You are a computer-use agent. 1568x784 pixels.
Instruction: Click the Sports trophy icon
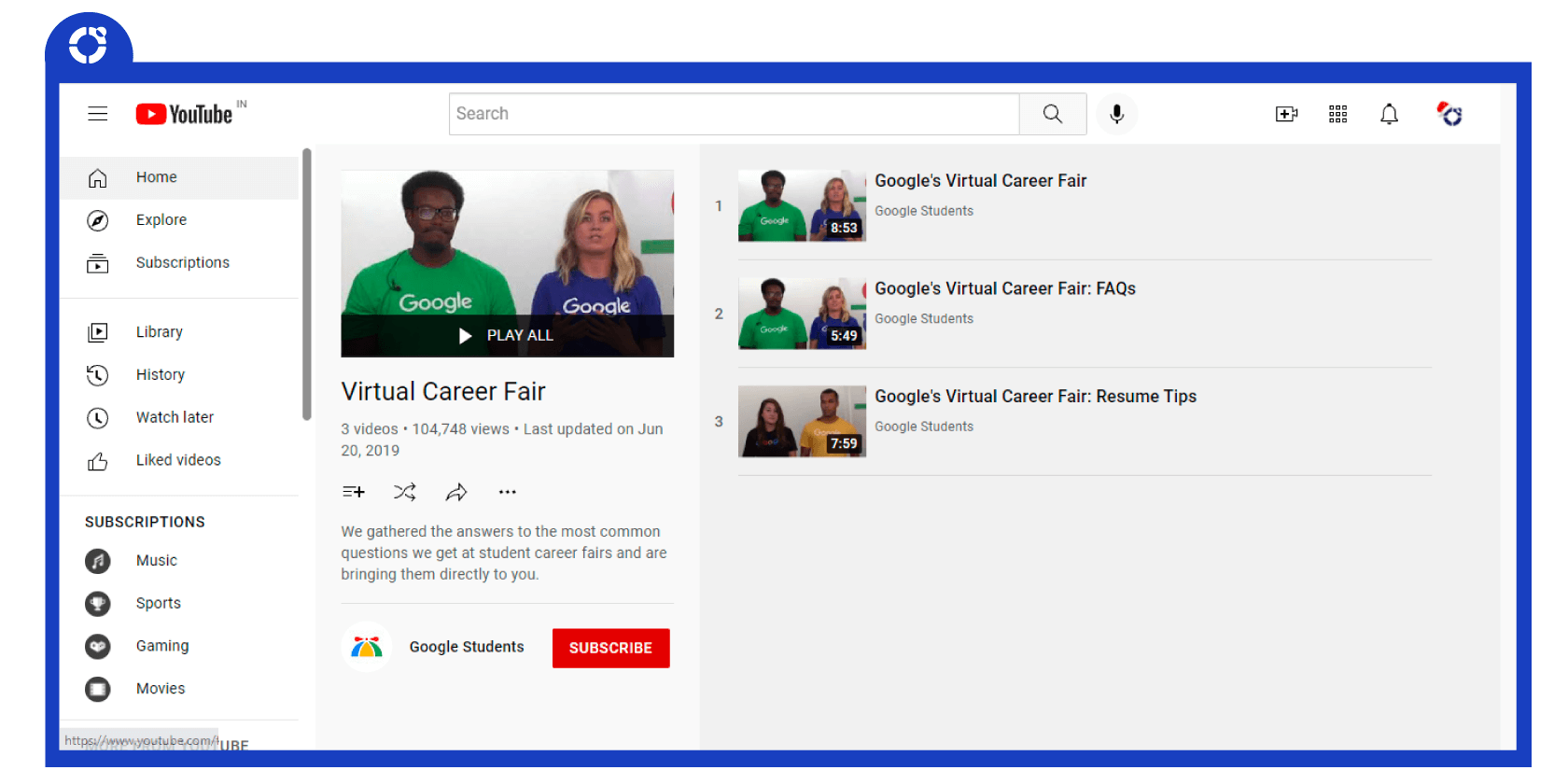pos(98,604)
